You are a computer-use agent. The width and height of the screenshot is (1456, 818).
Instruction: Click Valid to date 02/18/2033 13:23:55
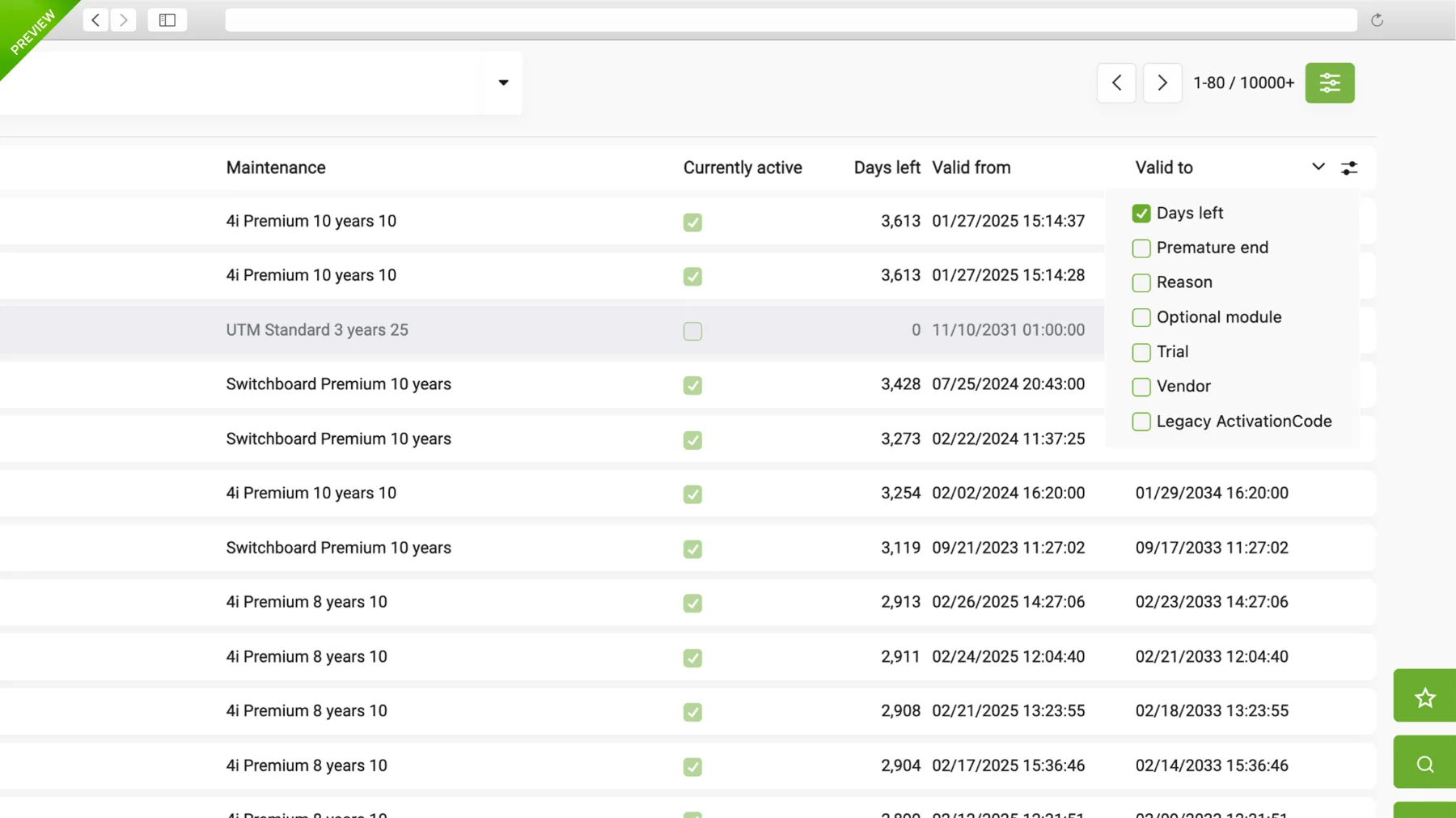point(1212,711)
